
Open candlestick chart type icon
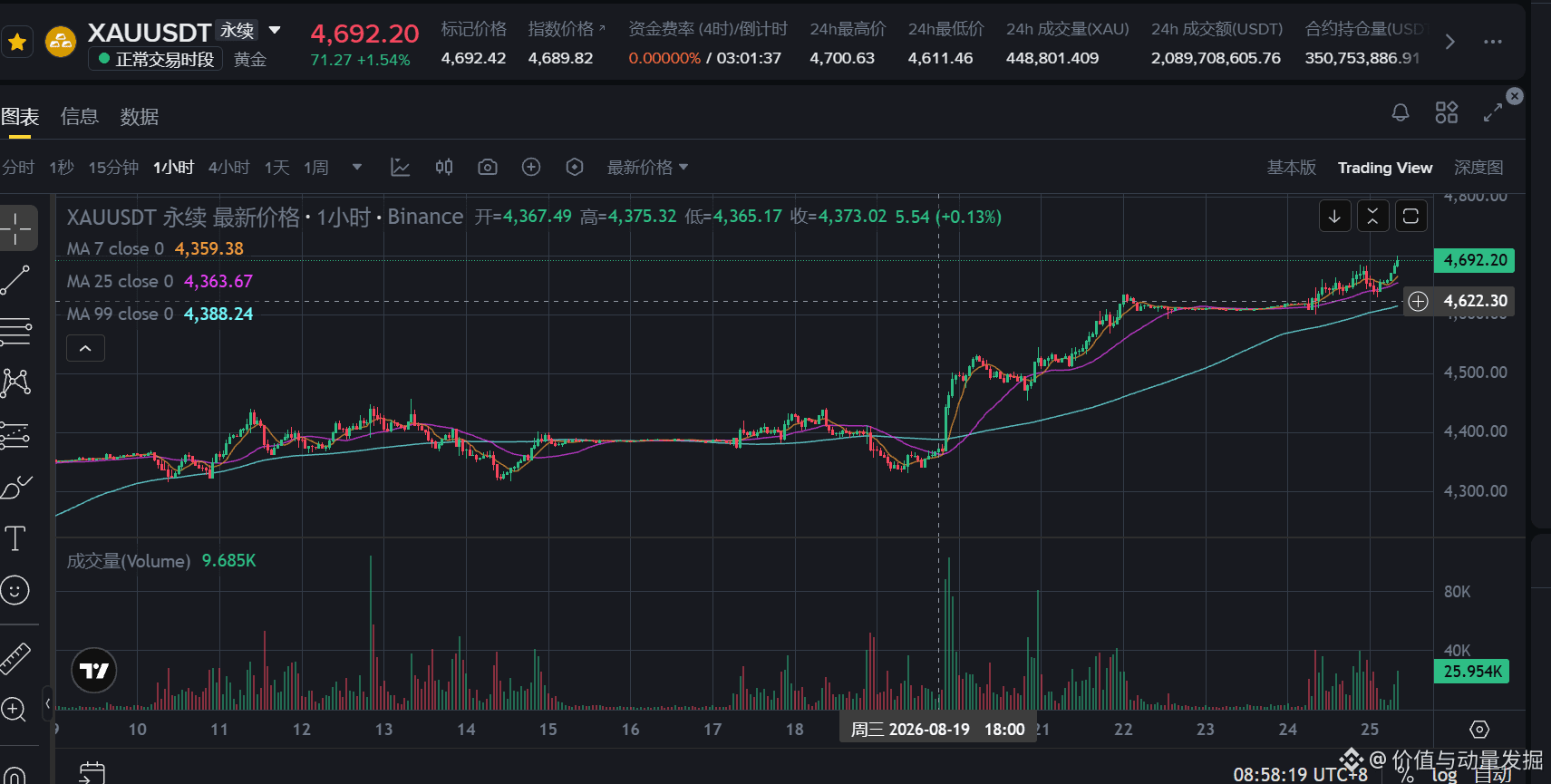[x=444, y=167]
